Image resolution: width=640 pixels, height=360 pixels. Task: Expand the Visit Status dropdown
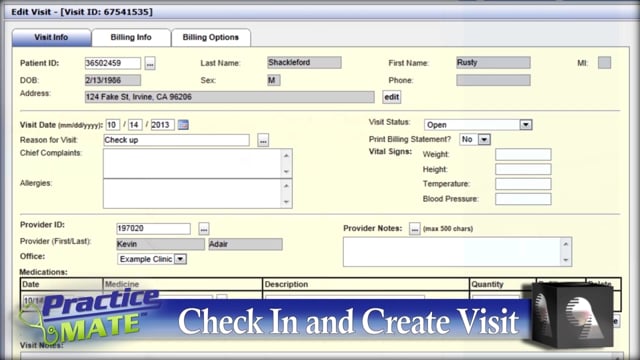click(x=526, y=124)
